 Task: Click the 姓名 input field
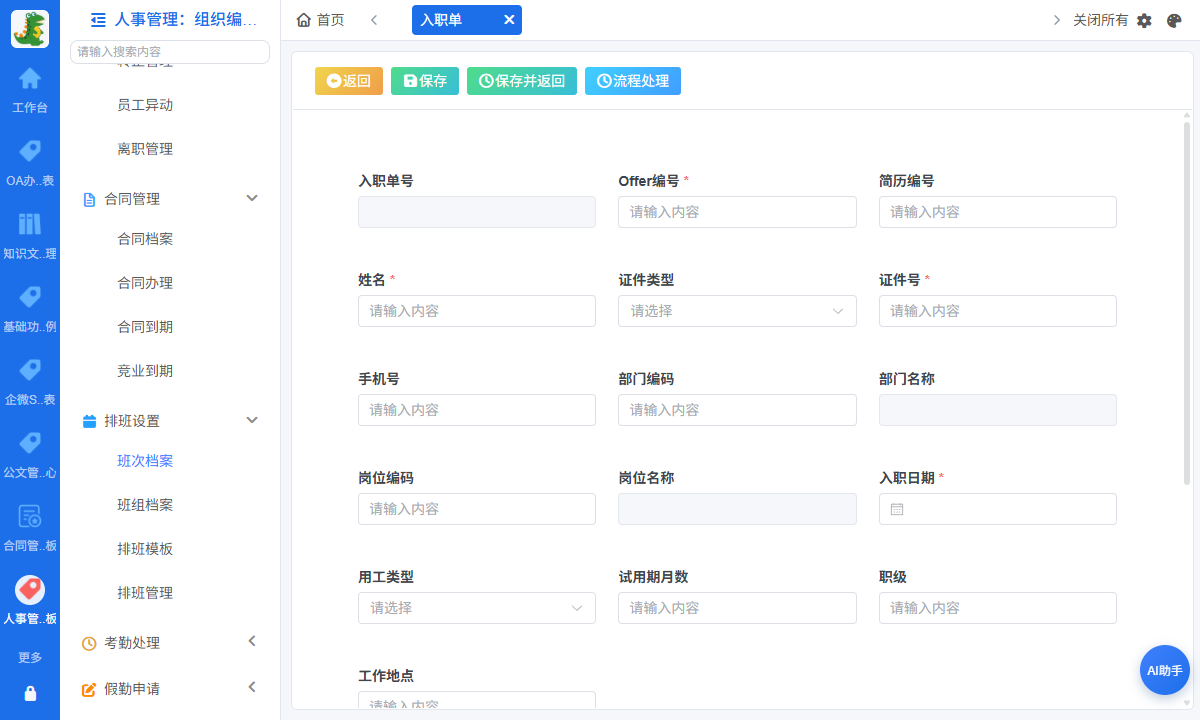pos(477,311)
